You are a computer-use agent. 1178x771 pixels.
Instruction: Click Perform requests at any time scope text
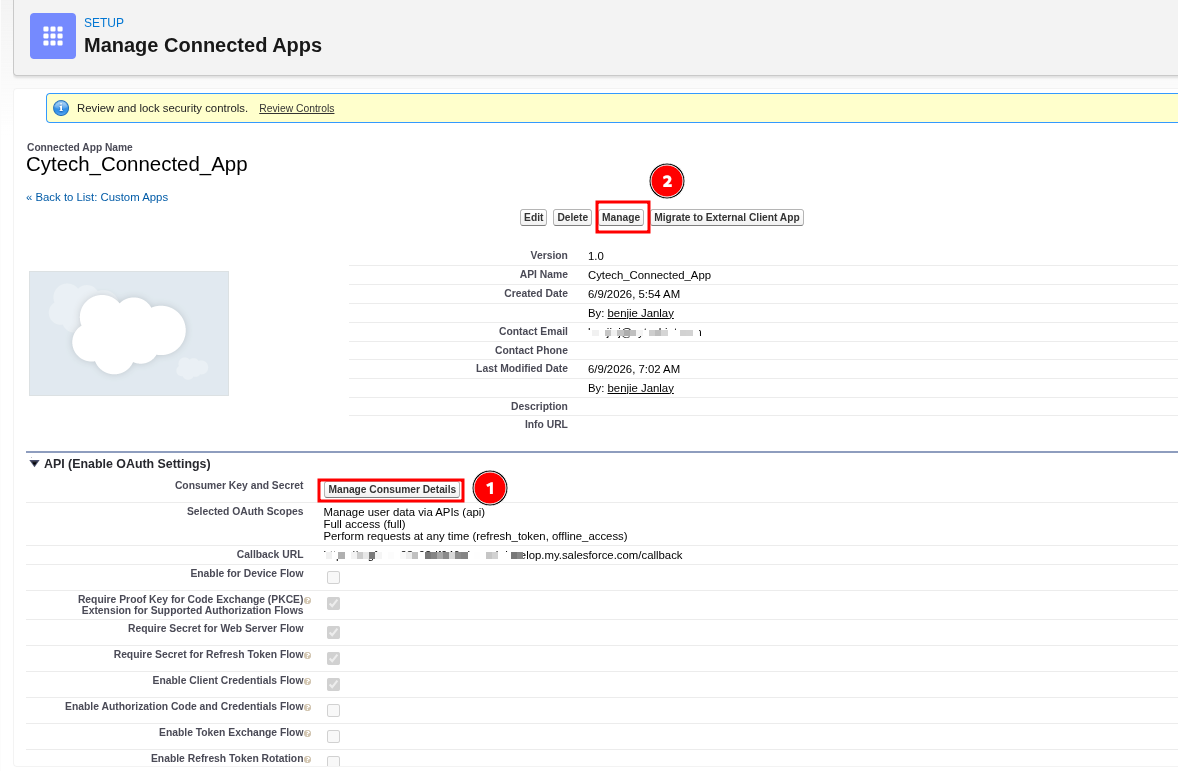pyautogui.click(x=476, y=537)
